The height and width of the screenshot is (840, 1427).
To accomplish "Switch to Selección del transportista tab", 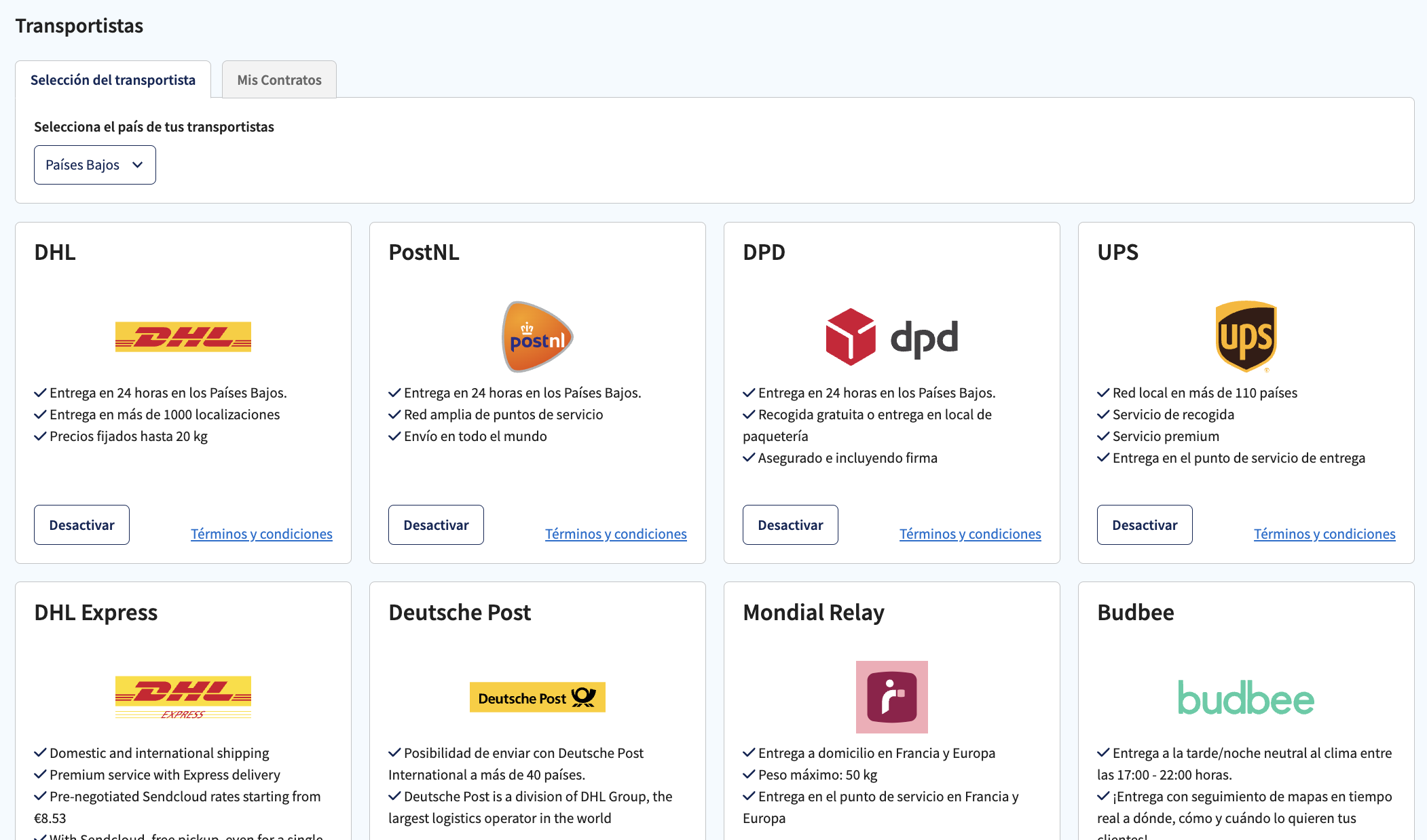I will (113, 80).
